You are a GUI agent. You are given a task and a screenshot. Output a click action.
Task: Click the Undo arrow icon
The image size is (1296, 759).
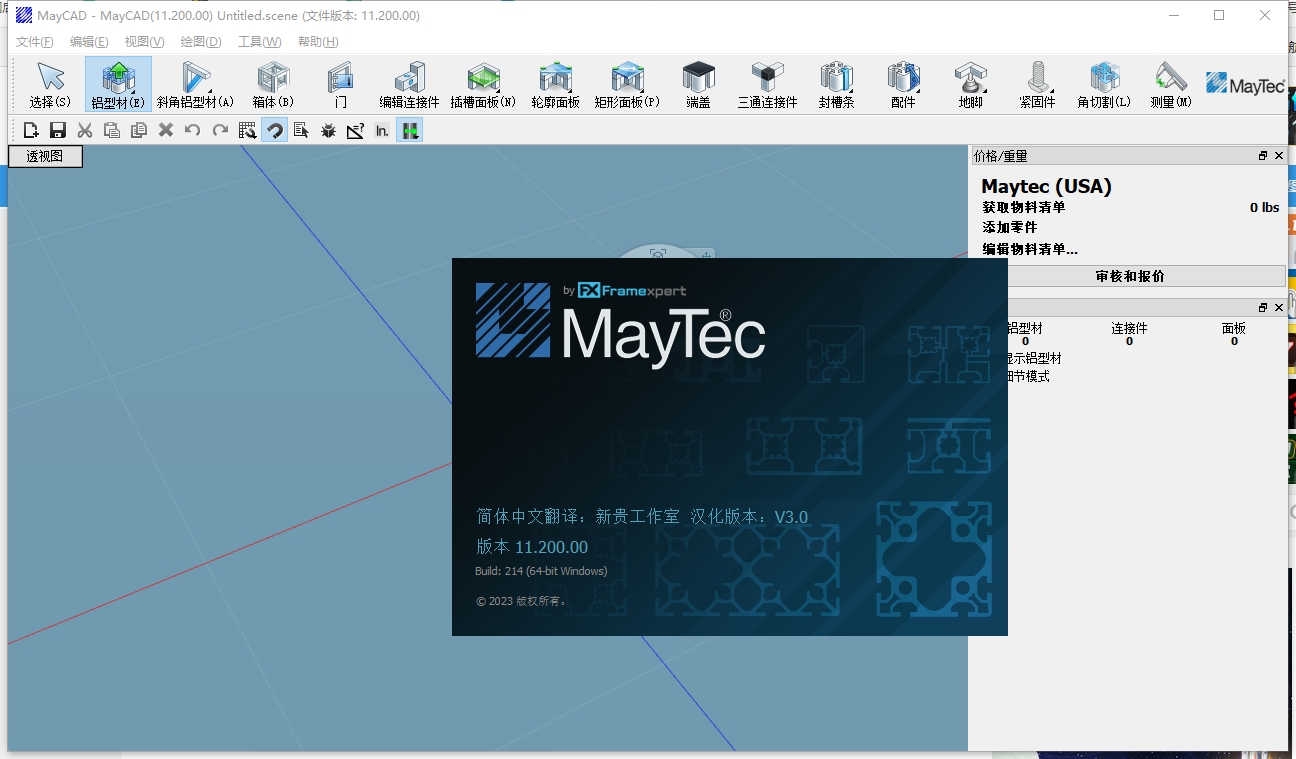pyautogui.click(x=194, y=130)
